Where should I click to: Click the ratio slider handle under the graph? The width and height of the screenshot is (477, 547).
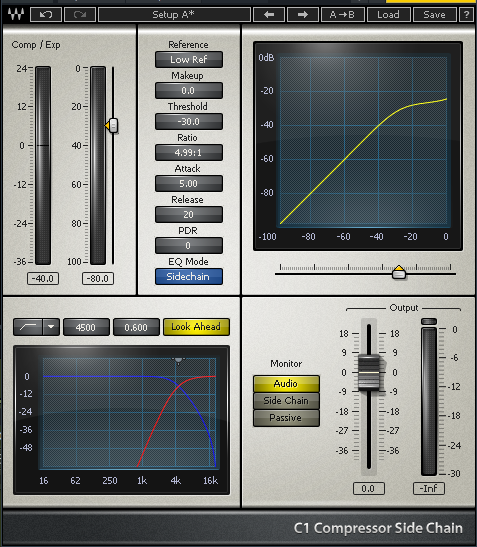tap(399, 272)
